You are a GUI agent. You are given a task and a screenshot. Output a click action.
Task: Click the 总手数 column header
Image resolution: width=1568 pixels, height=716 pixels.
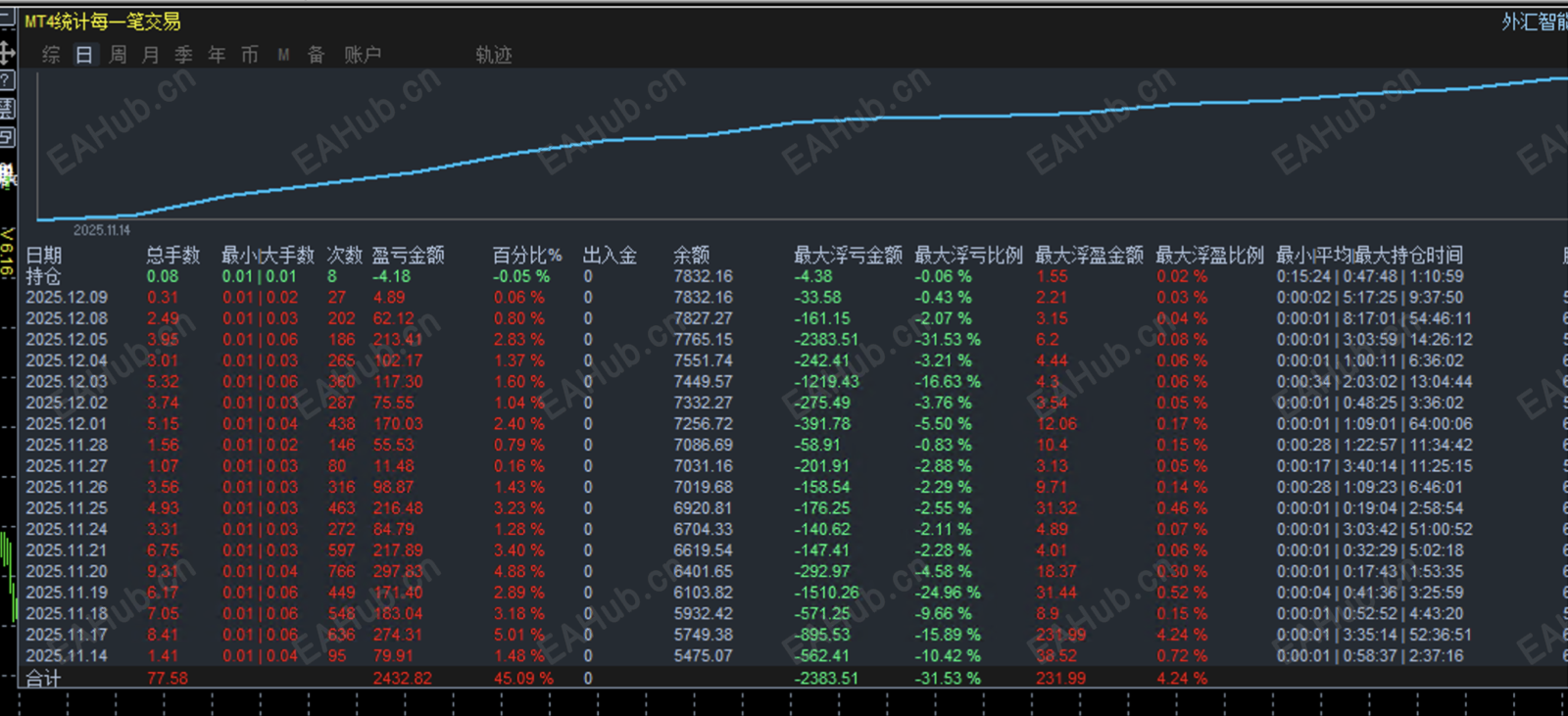pyautogui.click(x=173, y=256)
